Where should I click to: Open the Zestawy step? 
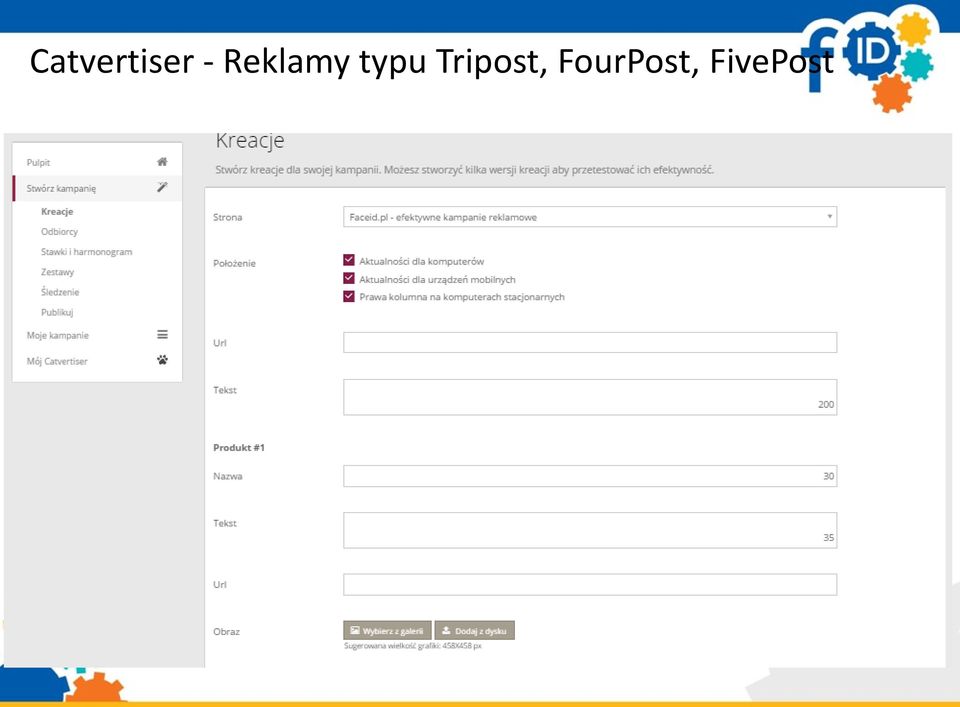pos(58,272)
